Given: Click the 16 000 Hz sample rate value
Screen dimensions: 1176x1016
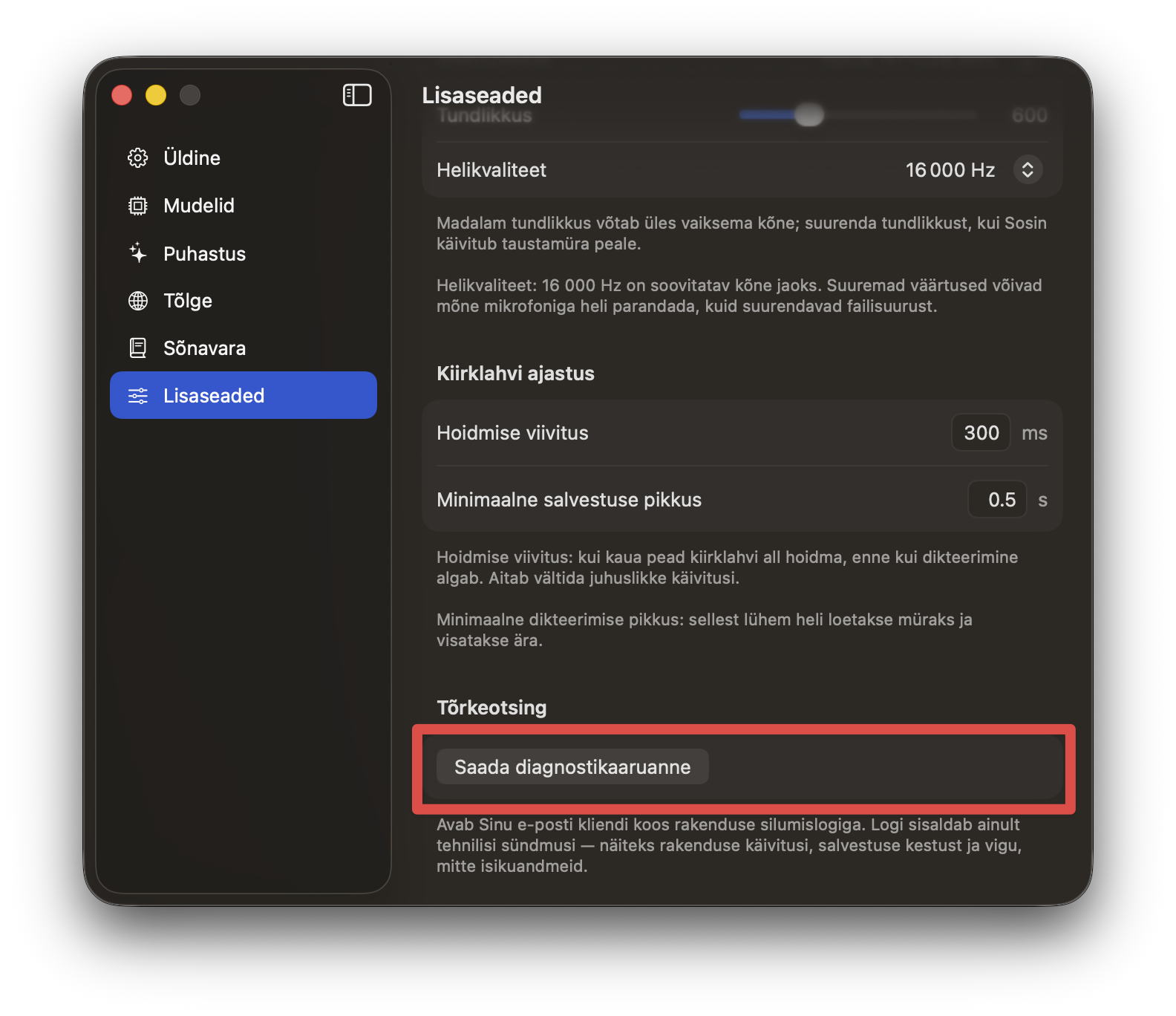Looking at the screenshot, I should [x=950, y=170].
